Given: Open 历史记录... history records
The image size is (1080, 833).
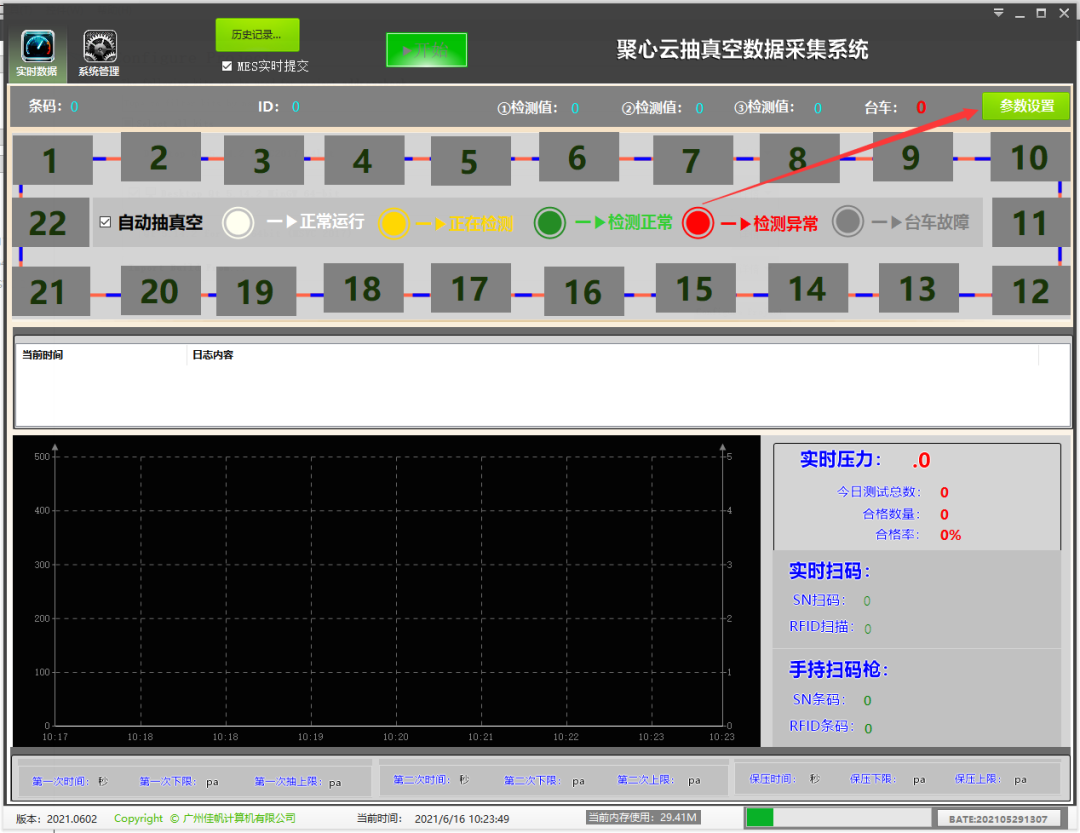Looking at the screenshot, I should 257,34.
